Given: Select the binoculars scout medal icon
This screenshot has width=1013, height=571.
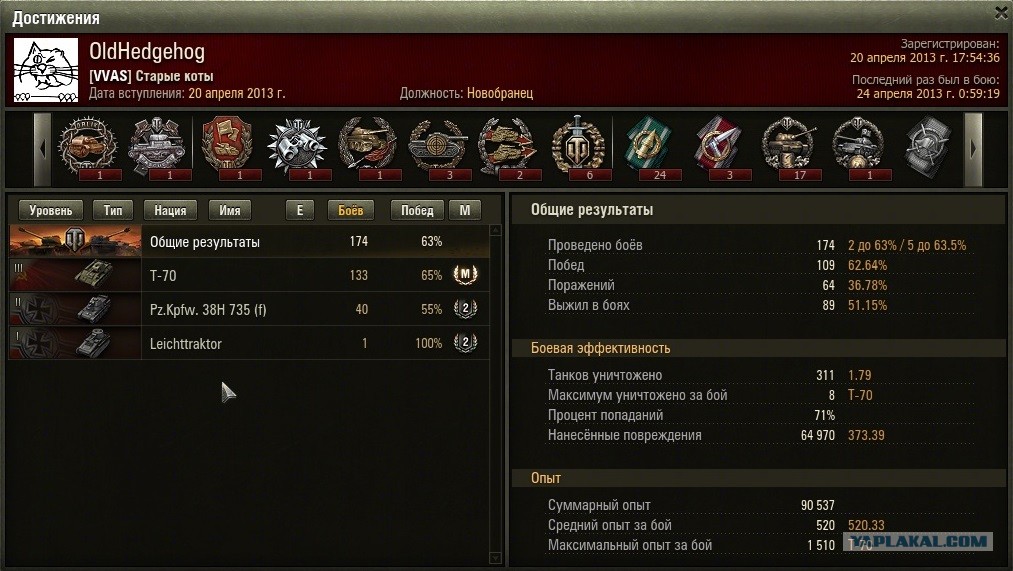Looking at the screenshot, I should [x=298, y=147].
